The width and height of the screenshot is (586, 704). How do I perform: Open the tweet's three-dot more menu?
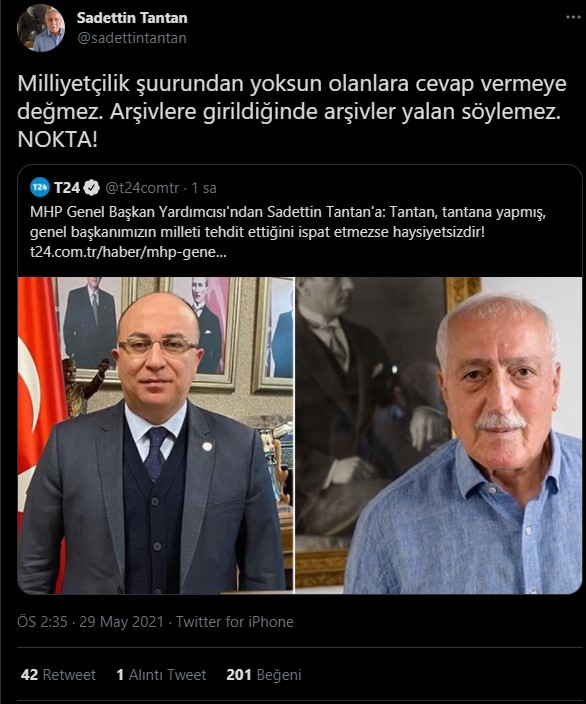click(x=573, y=17)
